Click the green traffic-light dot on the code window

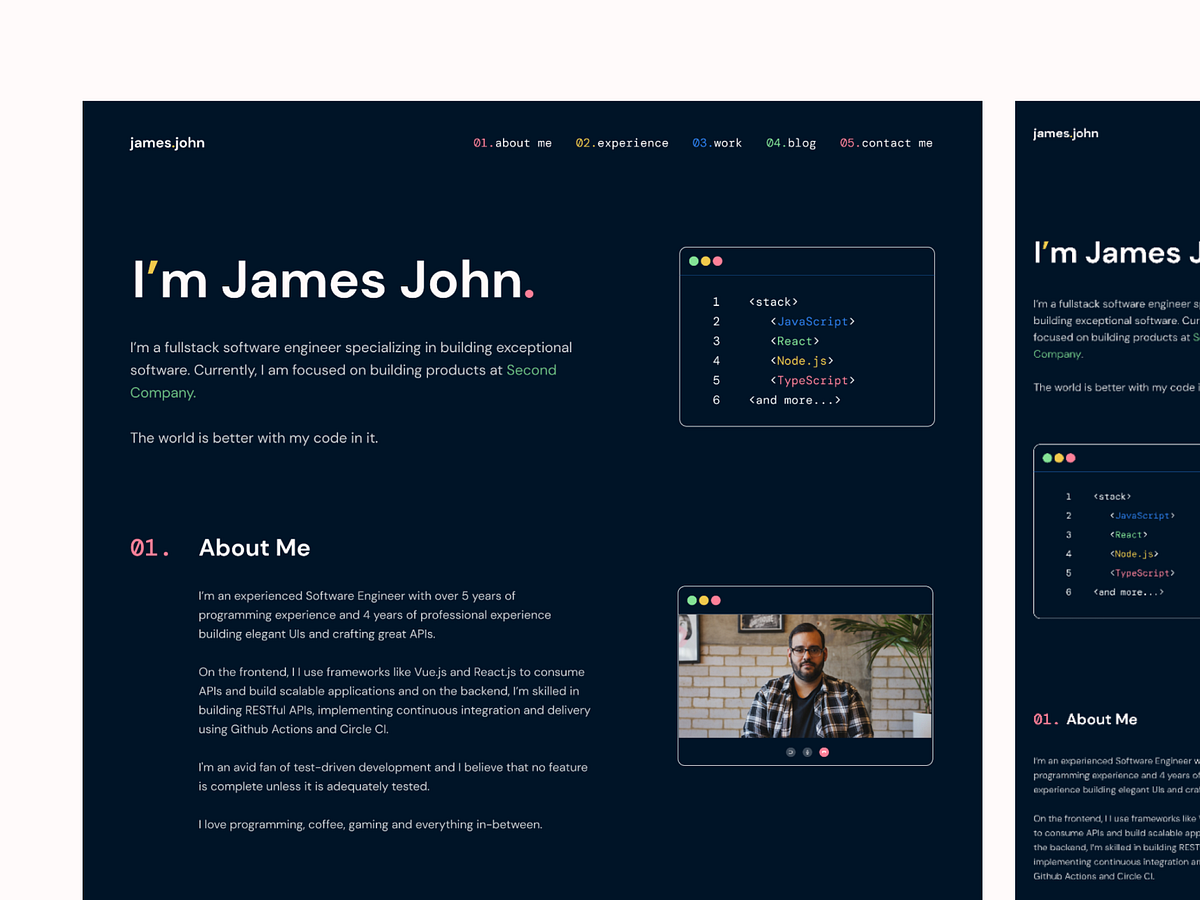point(692,260)
